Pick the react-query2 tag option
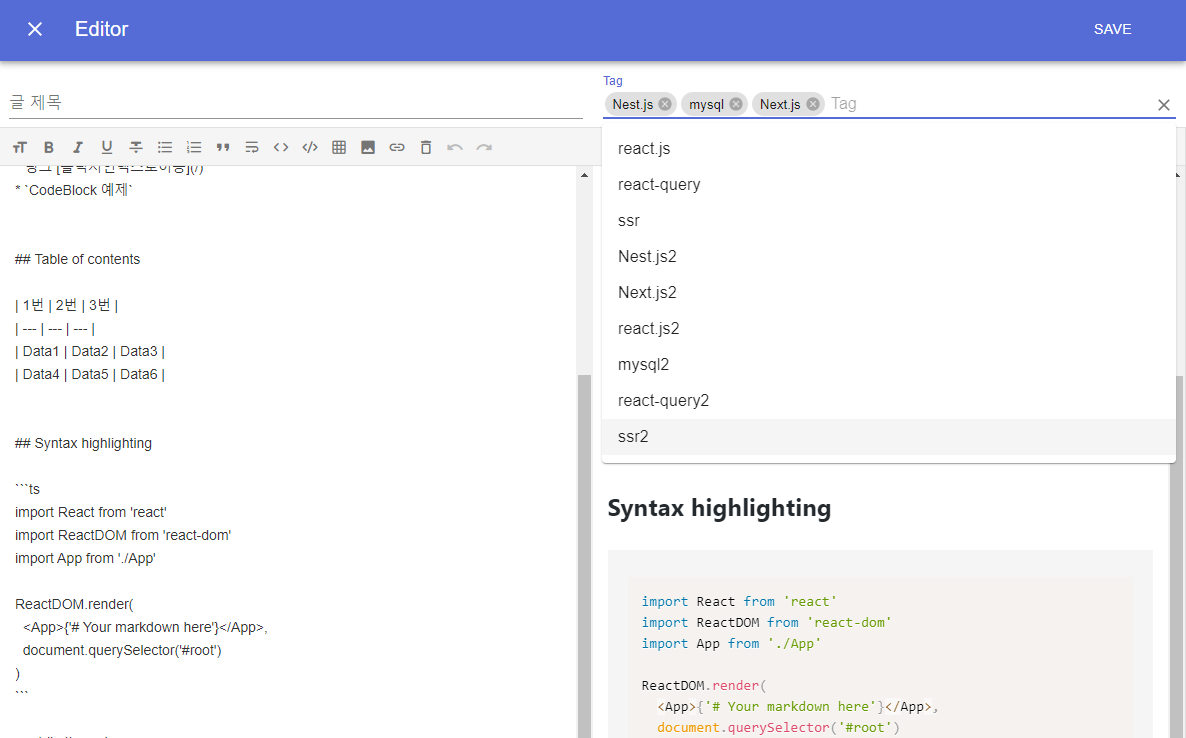Image resolution: width=1186 pixels, height=738 pixels. (x=889, y=401)
